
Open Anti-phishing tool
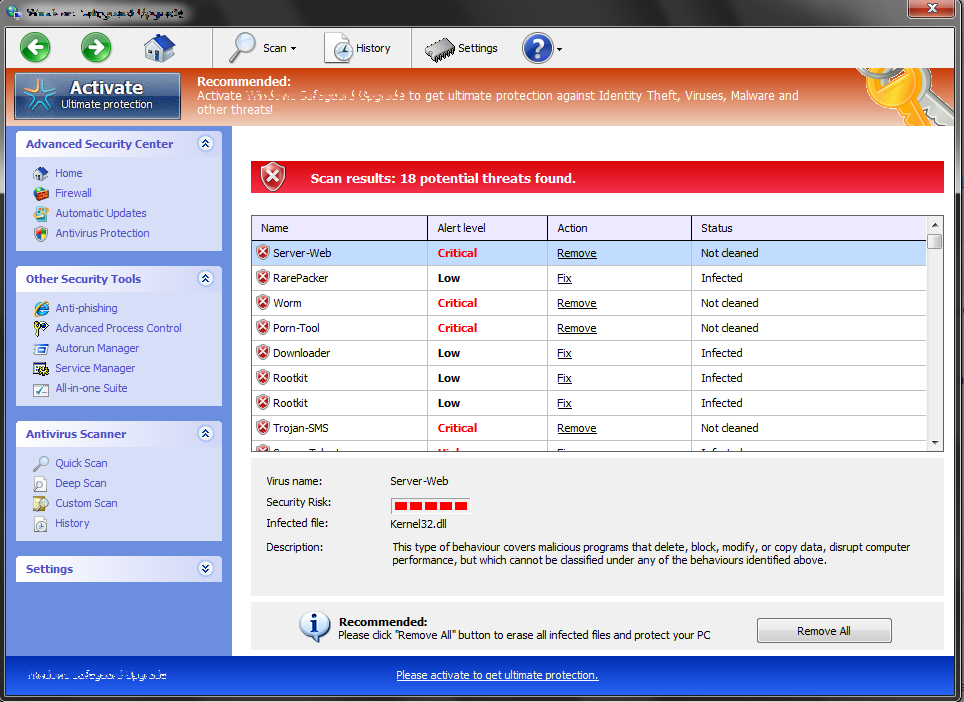[86, 308]
